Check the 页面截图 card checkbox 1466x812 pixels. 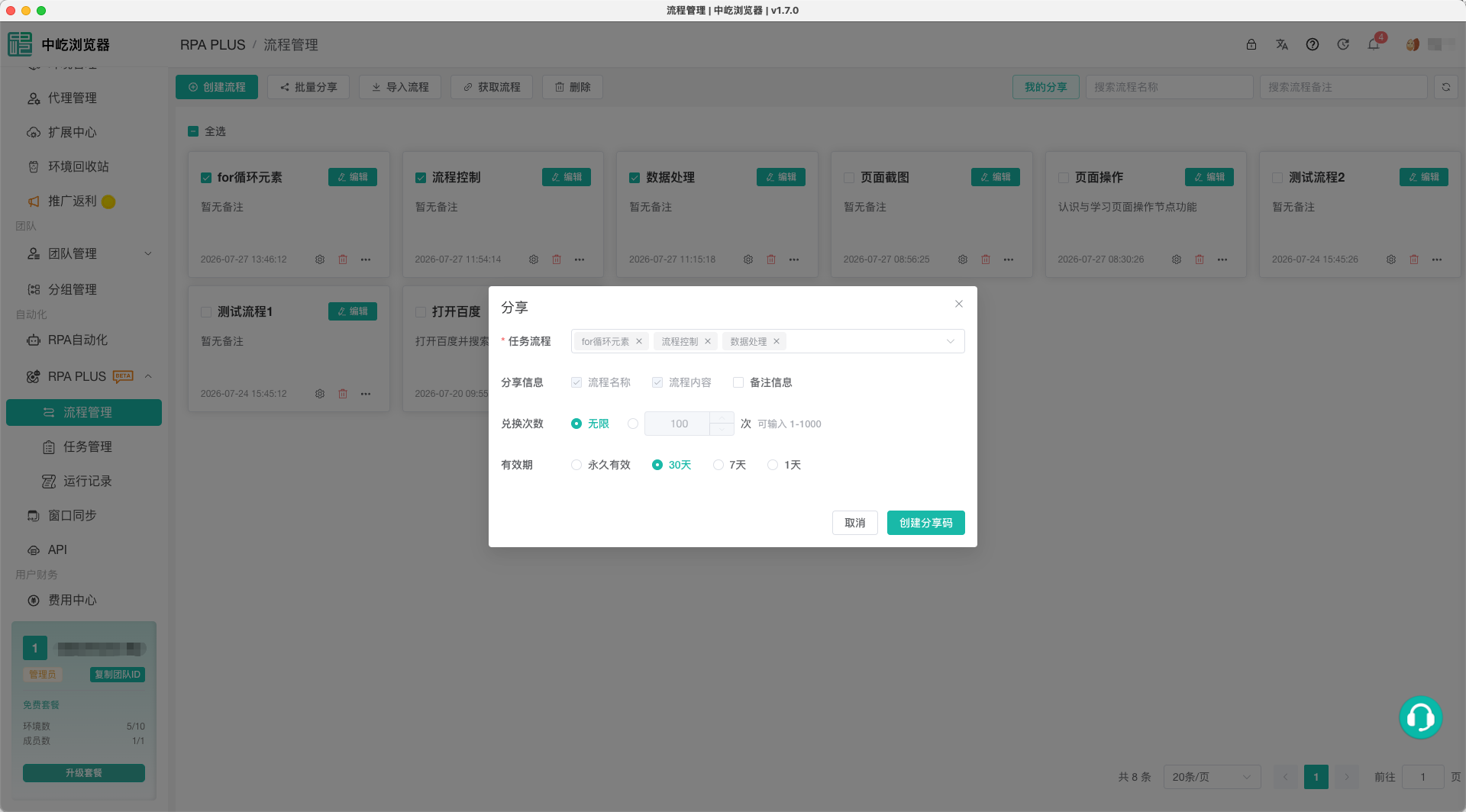point(849,178)
